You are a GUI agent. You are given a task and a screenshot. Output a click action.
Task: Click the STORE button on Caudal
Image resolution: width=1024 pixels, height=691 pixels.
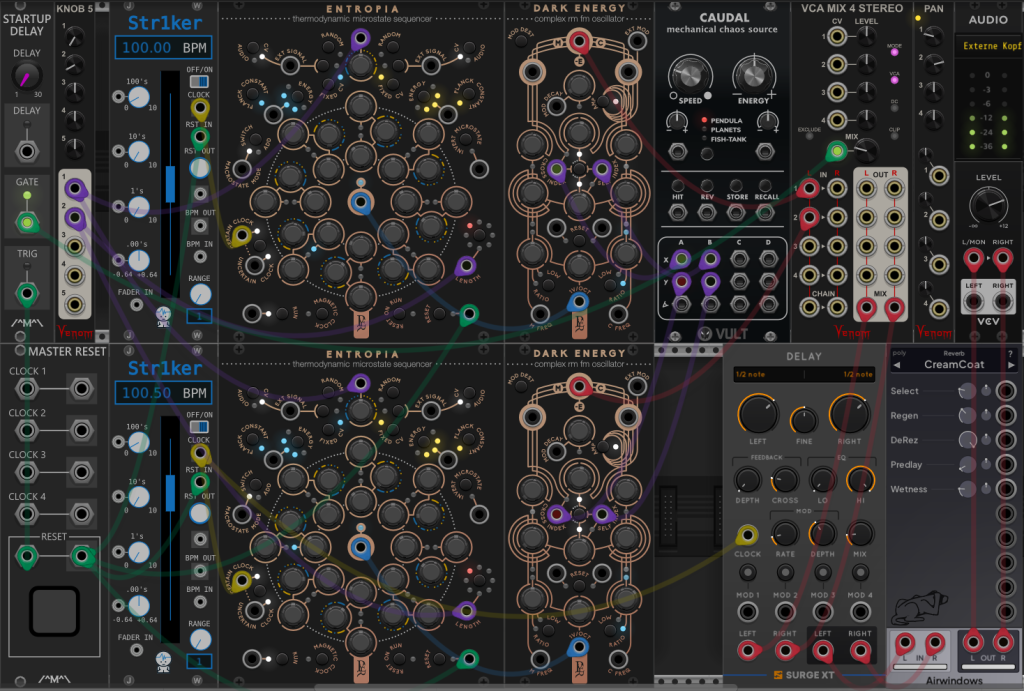(736, 185)
